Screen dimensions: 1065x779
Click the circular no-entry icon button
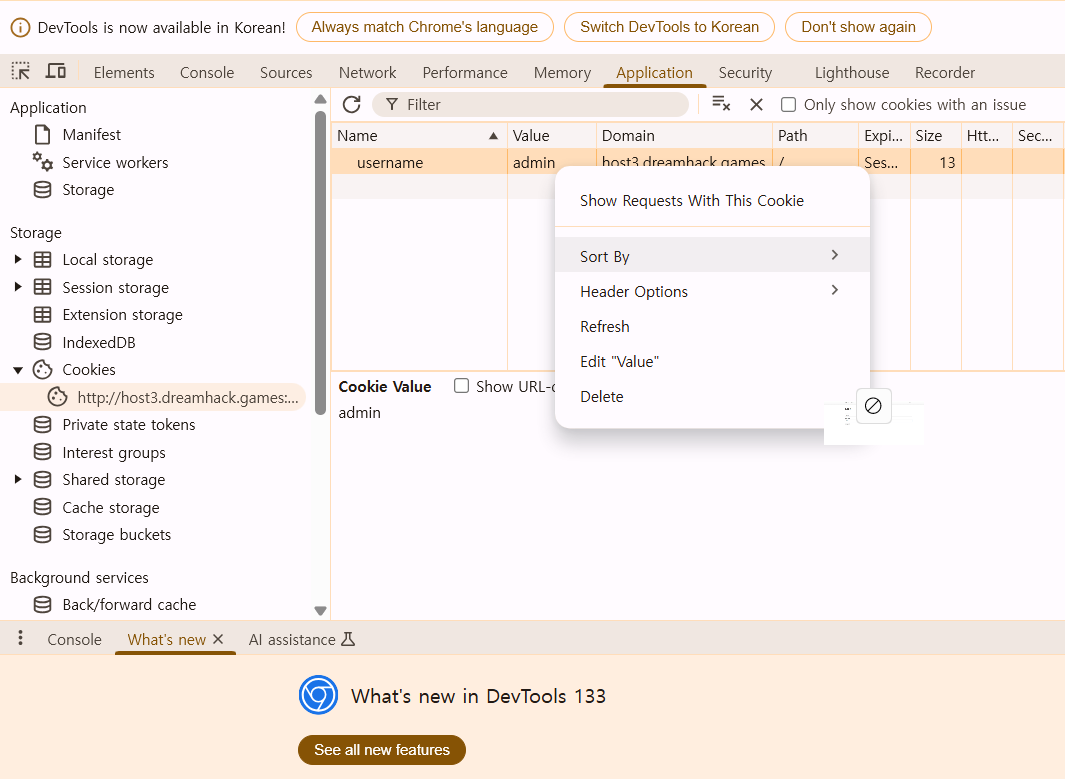coord(873,406)
